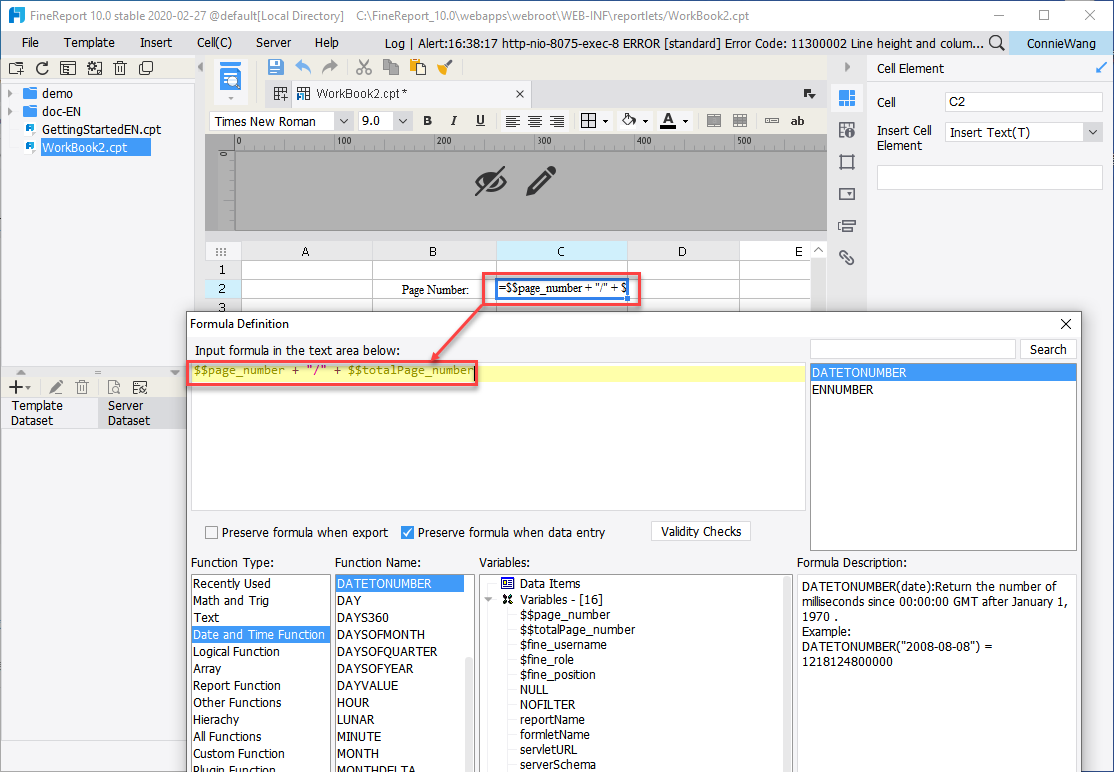The height and width of the screenshot is (772, 1114).
Task: Enable the Preserve formula when export checkbox
Action: 210,532
